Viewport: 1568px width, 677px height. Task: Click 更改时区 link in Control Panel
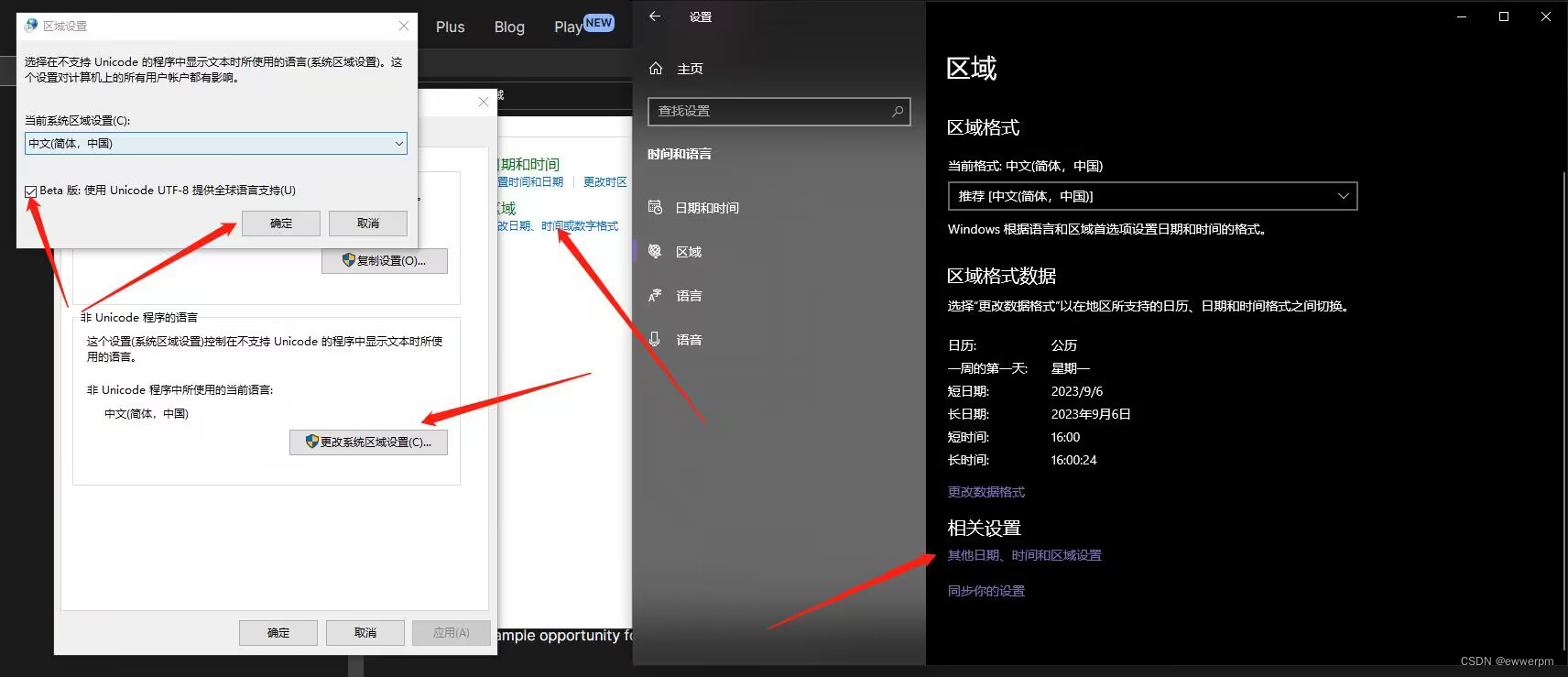tap(605, 181)
